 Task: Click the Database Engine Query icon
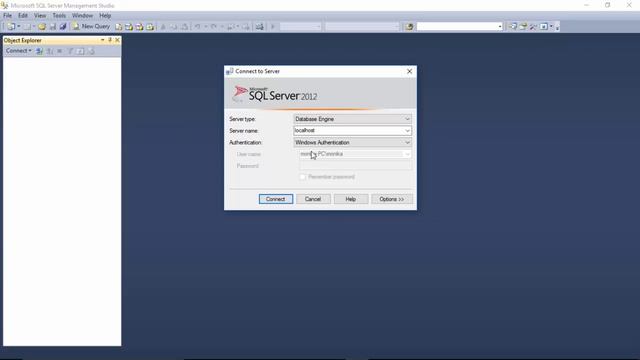[x=118, y=27]
